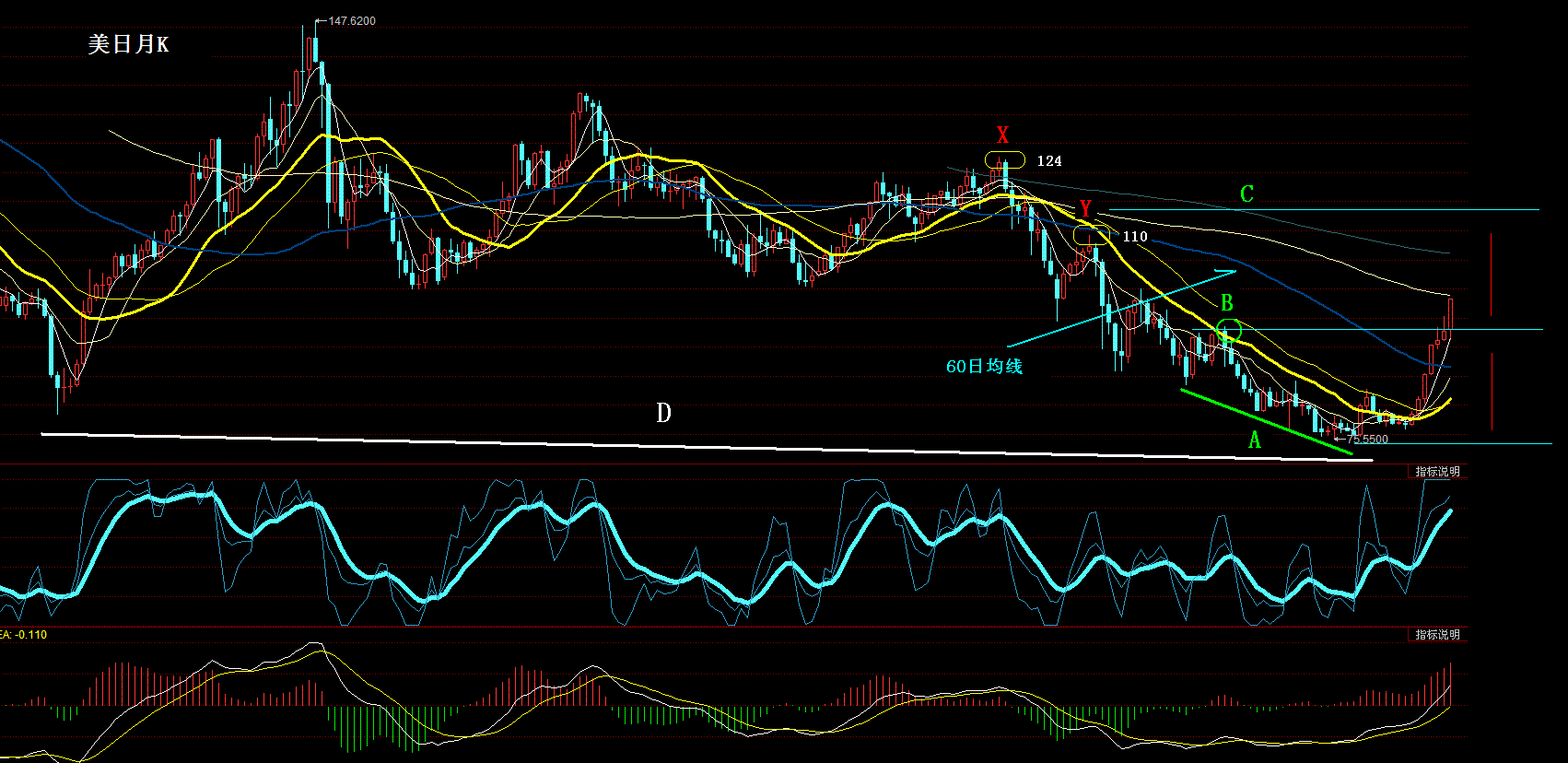The image size is (1568, 763).
Task: Click the 110 price annotation
Action: point(1135,237)
